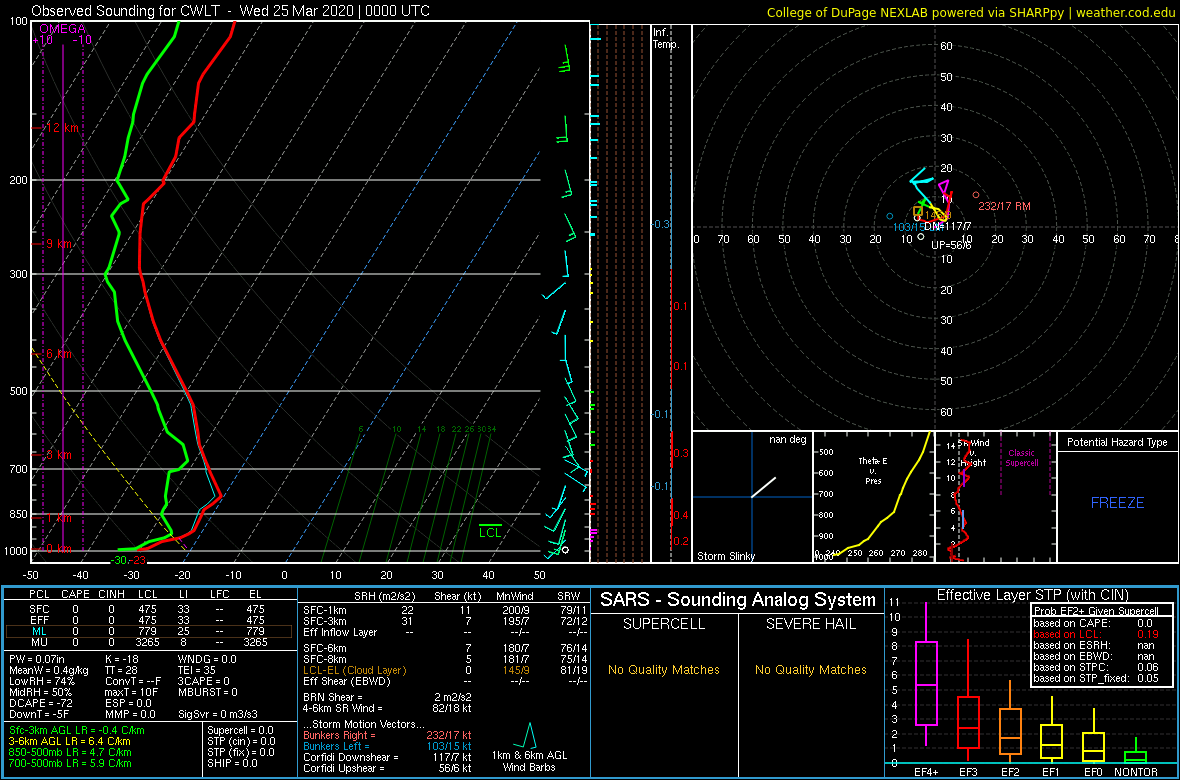Click the SARS - Sounding Analog System heading

tap(738, 600)
